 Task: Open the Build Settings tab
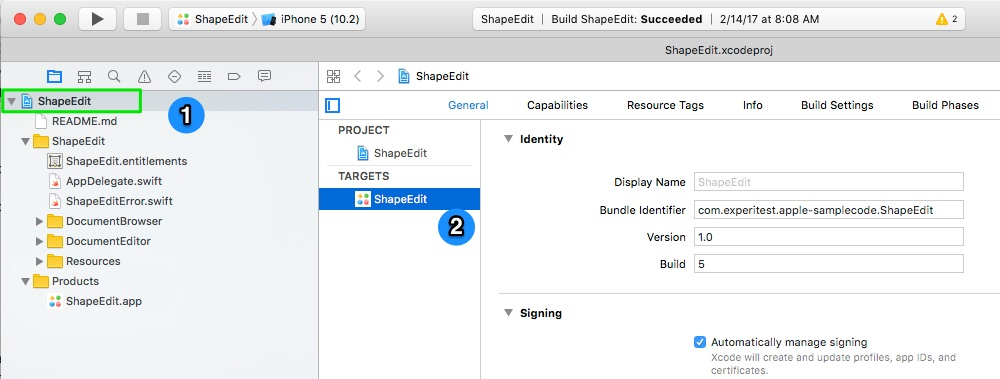(837, 105)
